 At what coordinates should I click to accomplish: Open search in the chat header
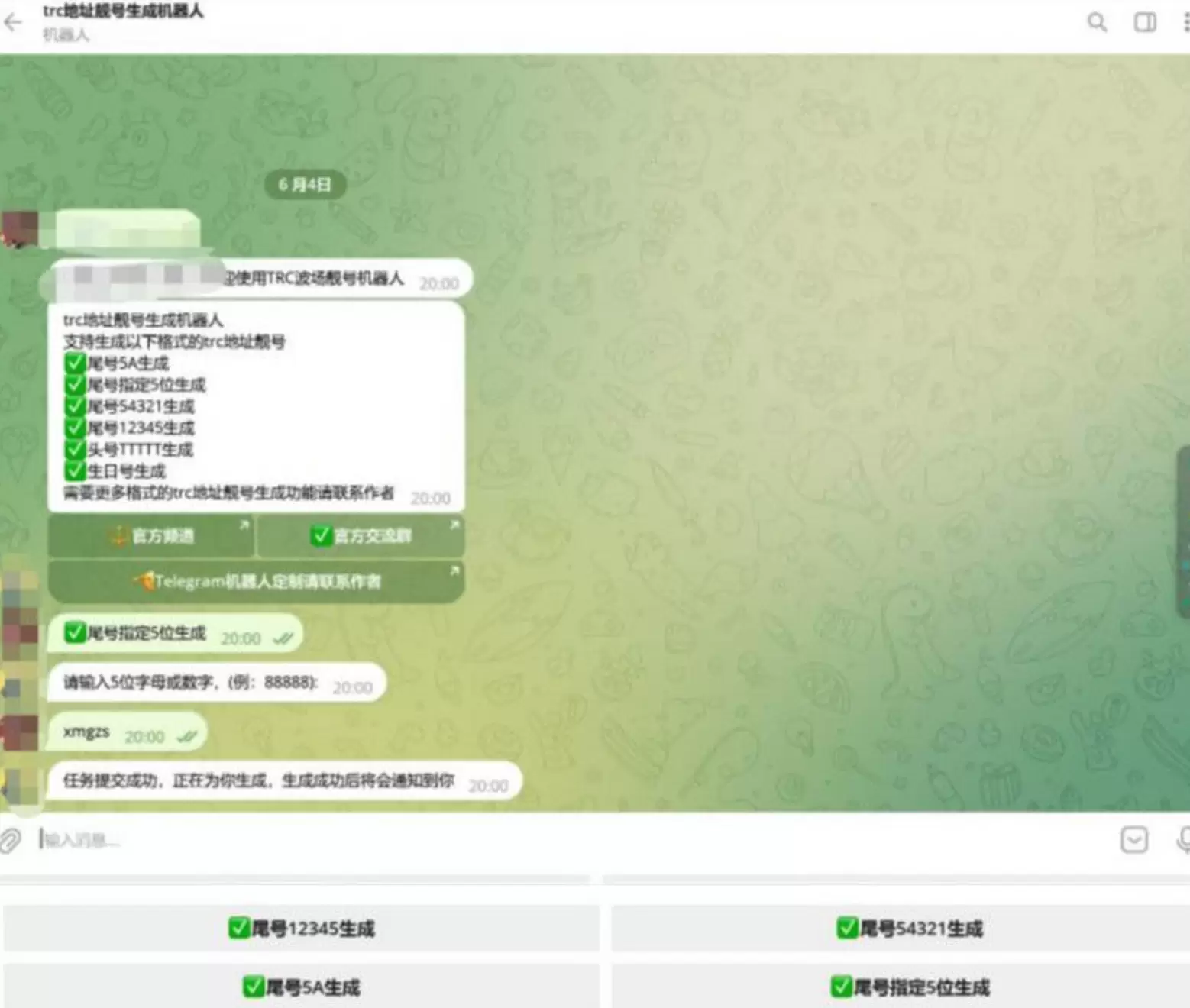coord(1097,22)
